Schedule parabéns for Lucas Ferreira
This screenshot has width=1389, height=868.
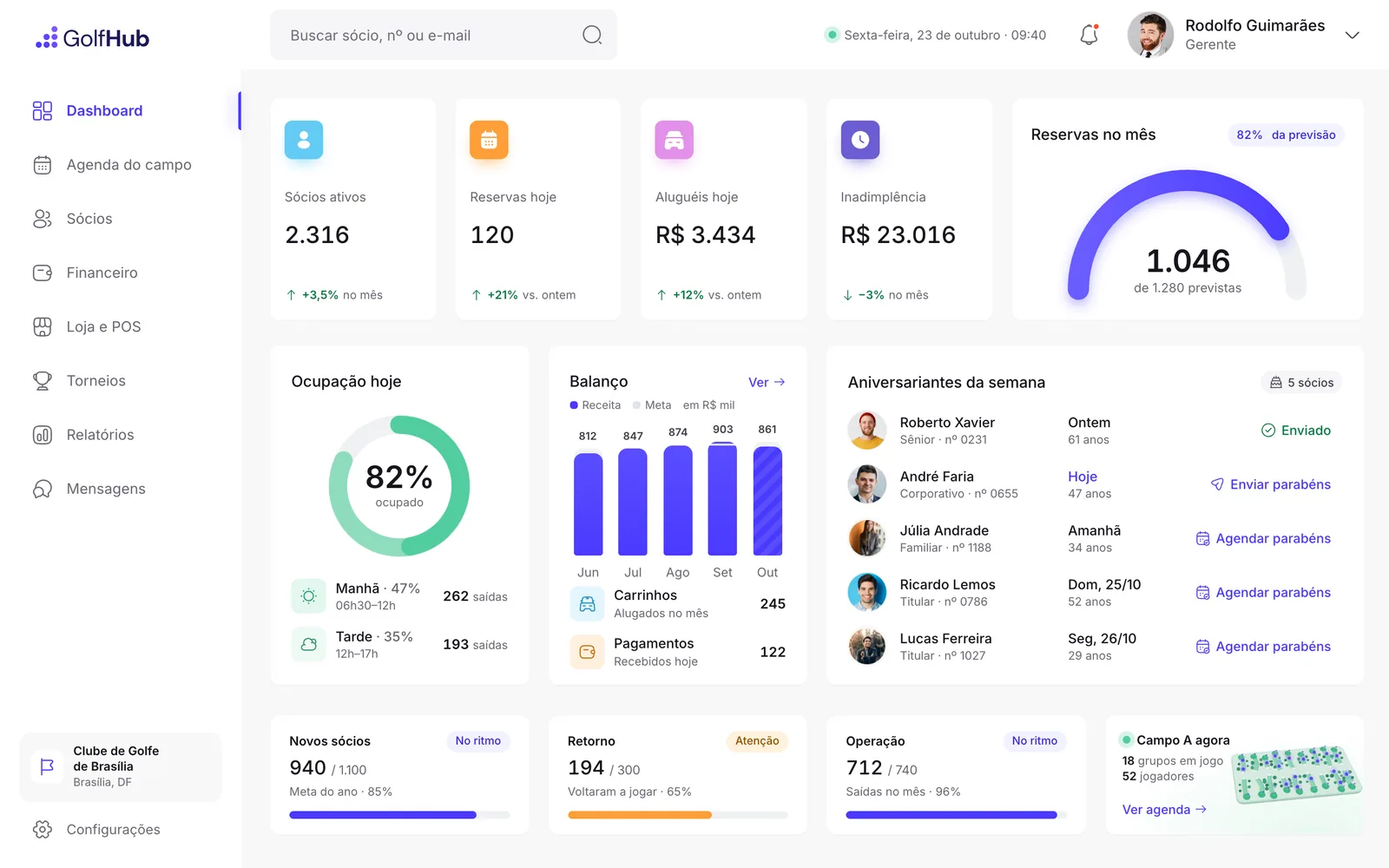coord(1264,647)
